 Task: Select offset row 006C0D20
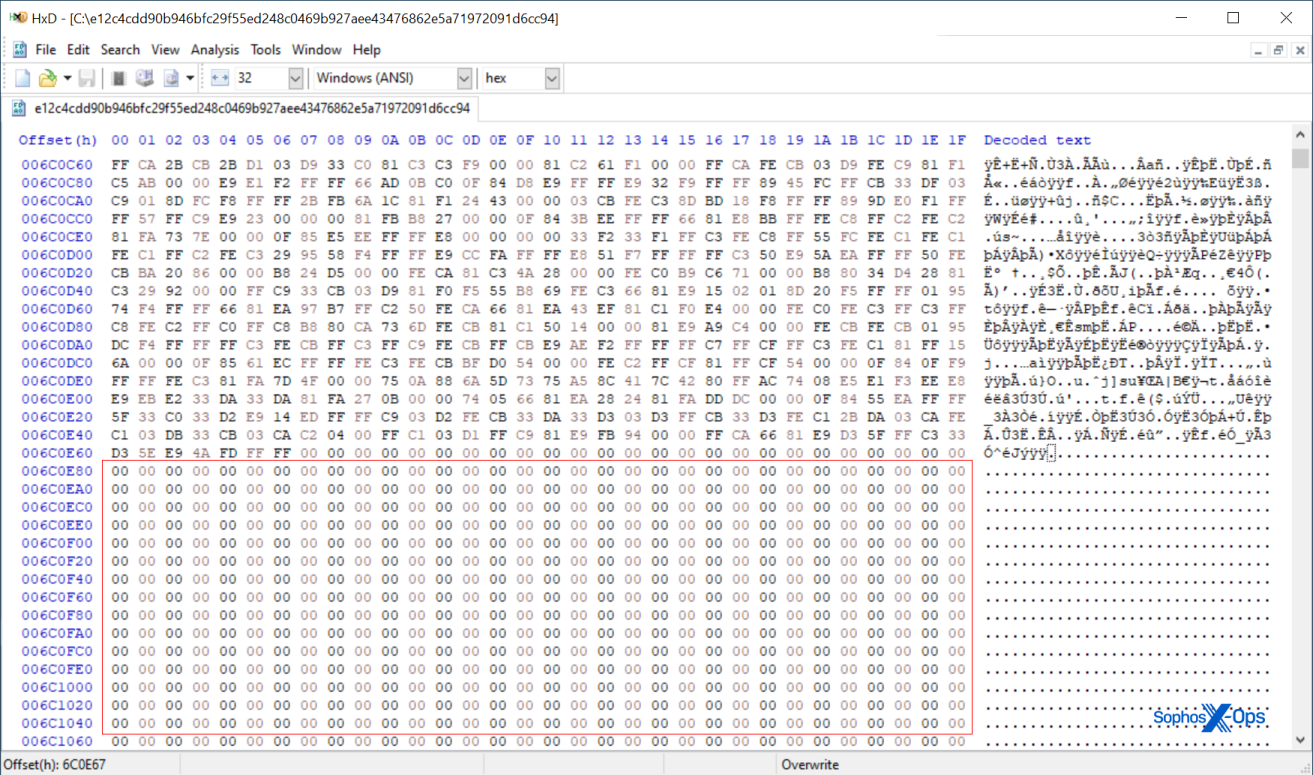point(57,273)
